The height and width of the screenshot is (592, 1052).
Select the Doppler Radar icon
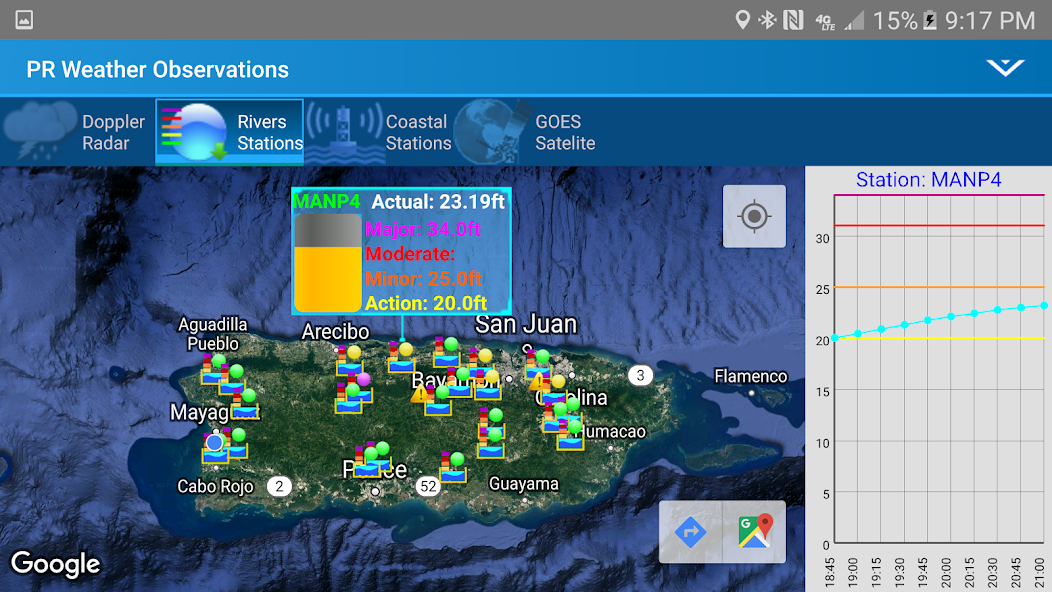pos(40,130)
